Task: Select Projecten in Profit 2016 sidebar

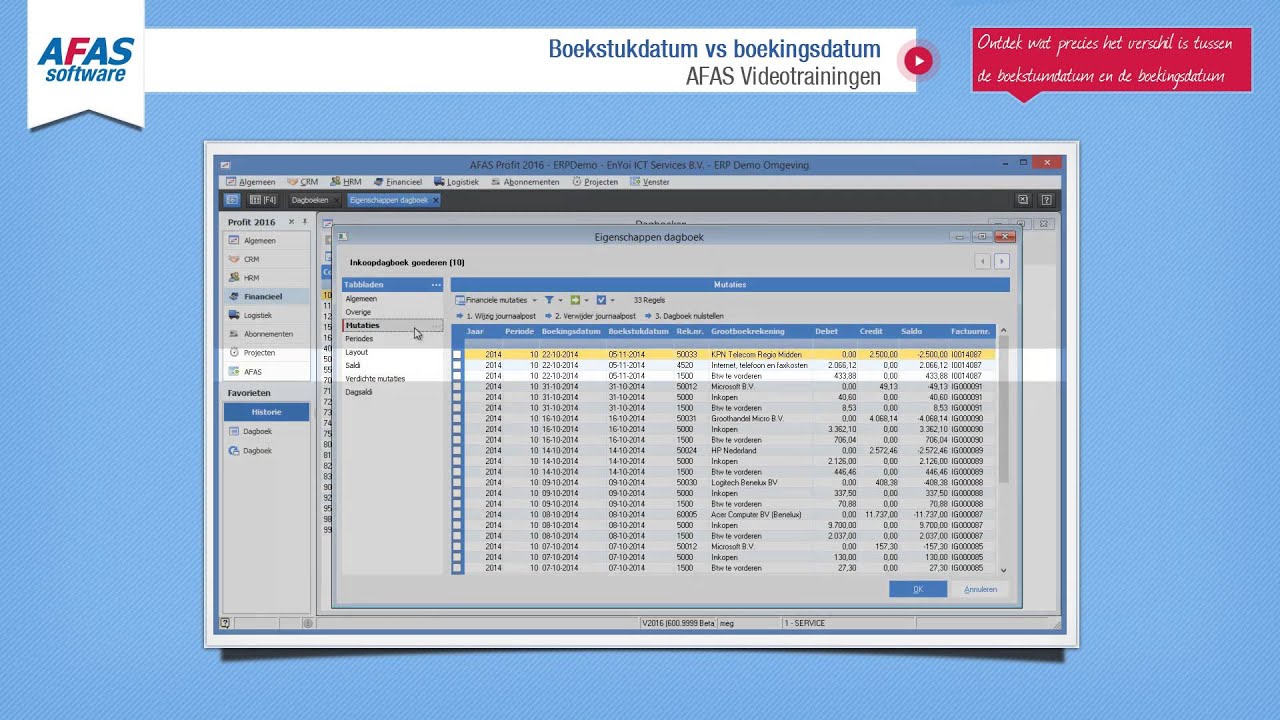Action: (x=266, y=353)
